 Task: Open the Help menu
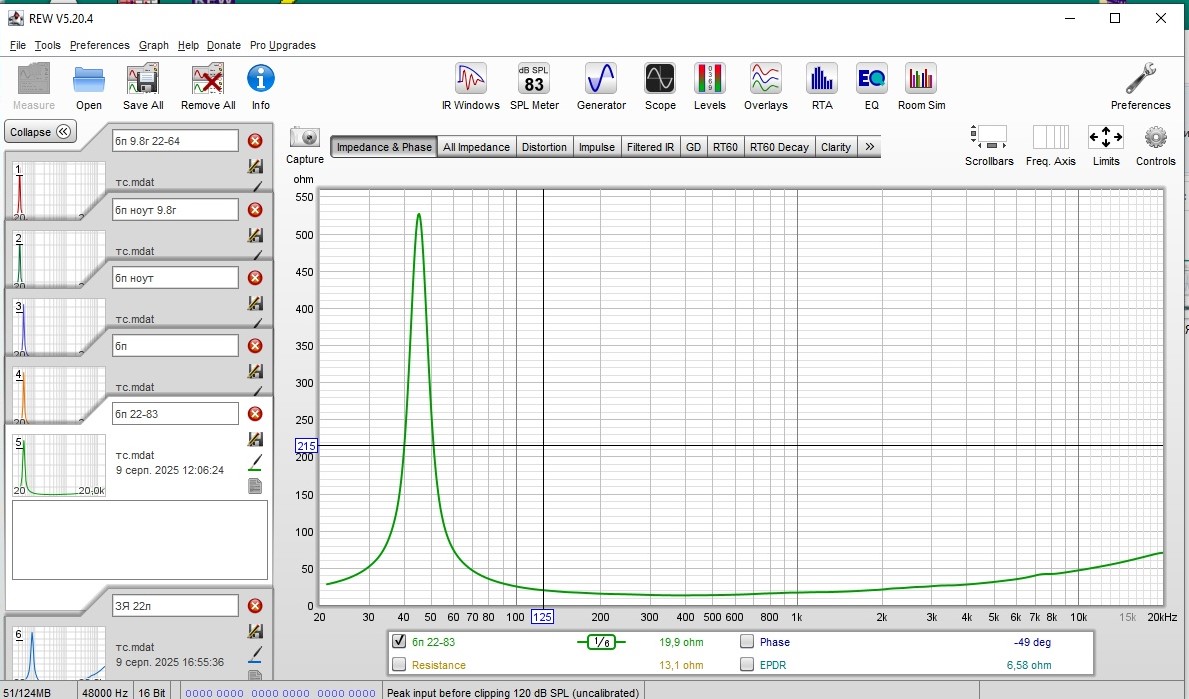click(x=188, y=45)
